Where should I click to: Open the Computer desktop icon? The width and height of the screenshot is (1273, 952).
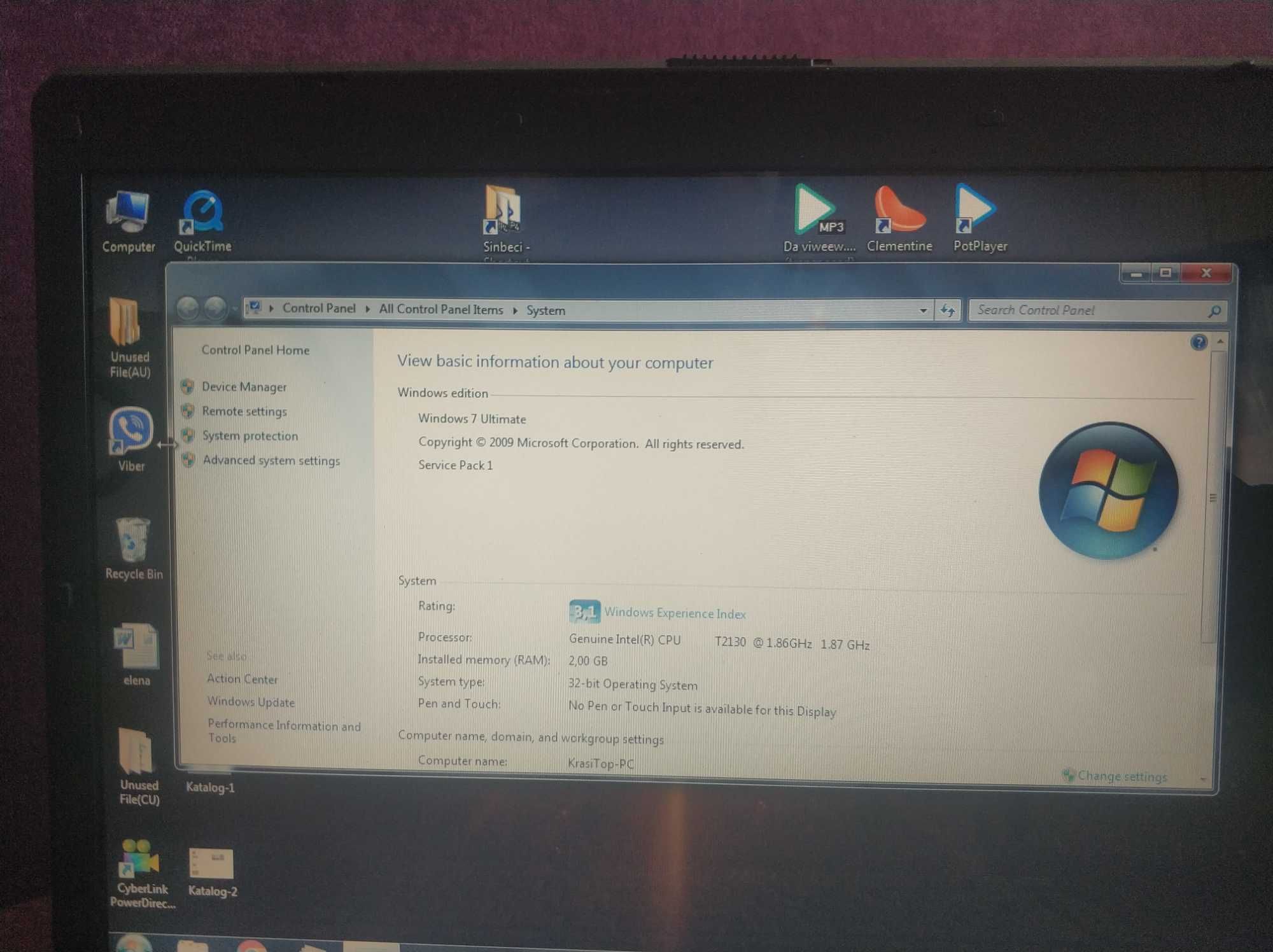pyautogui.click(x=129, y=220)
